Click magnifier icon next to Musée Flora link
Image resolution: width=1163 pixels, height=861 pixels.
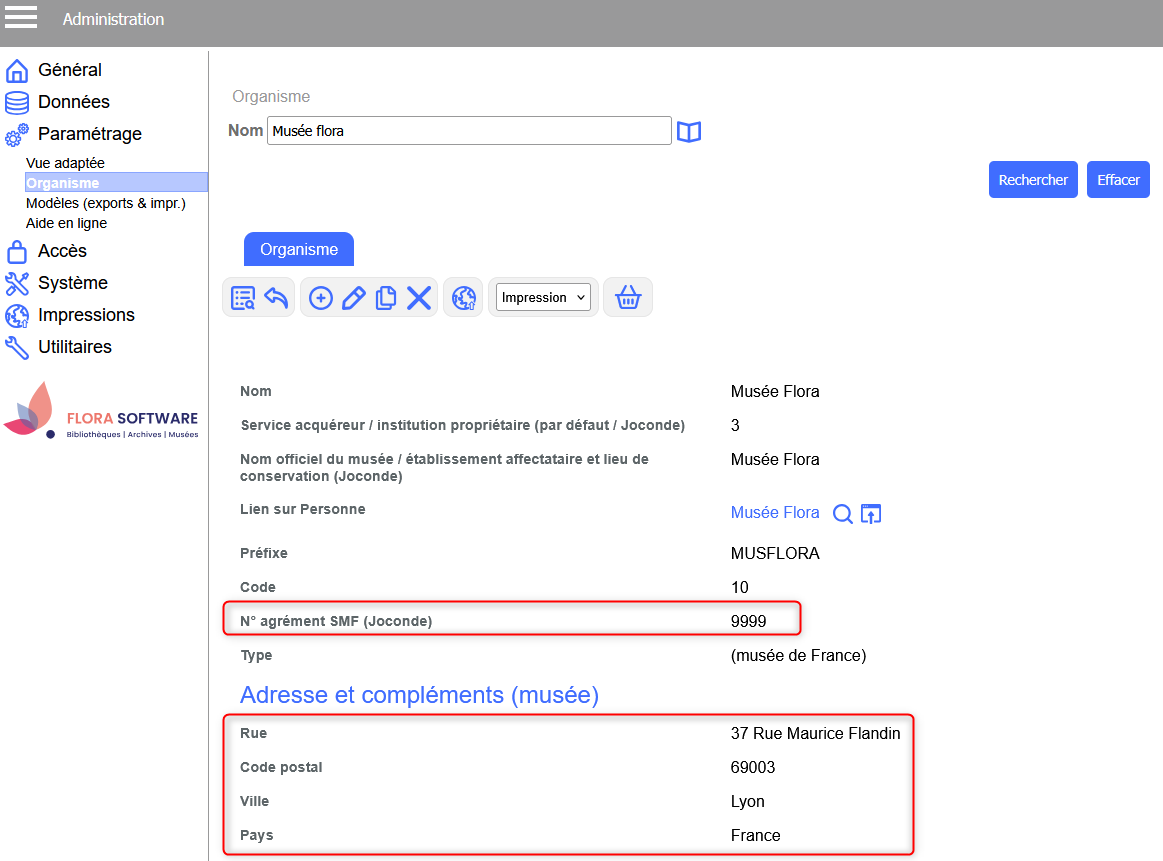(843, 514)
